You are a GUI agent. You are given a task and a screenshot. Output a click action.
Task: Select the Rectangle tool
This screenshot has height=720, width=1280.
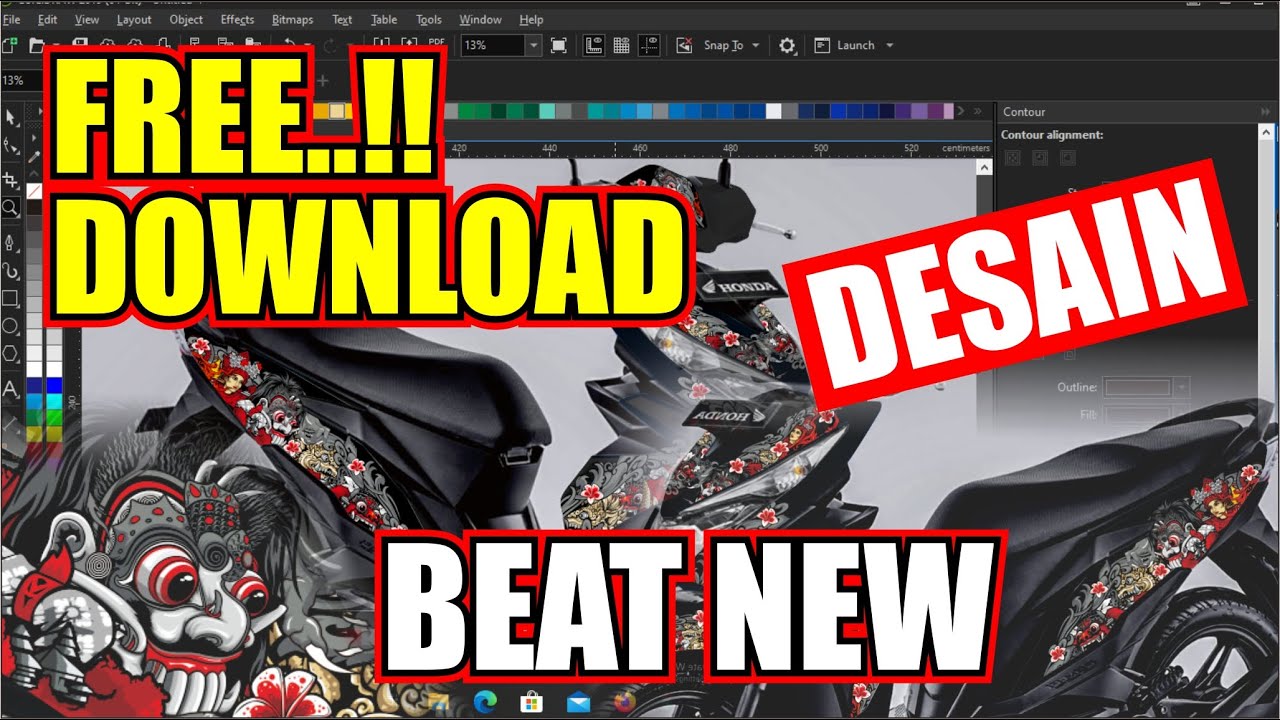[x=11, y=298]
